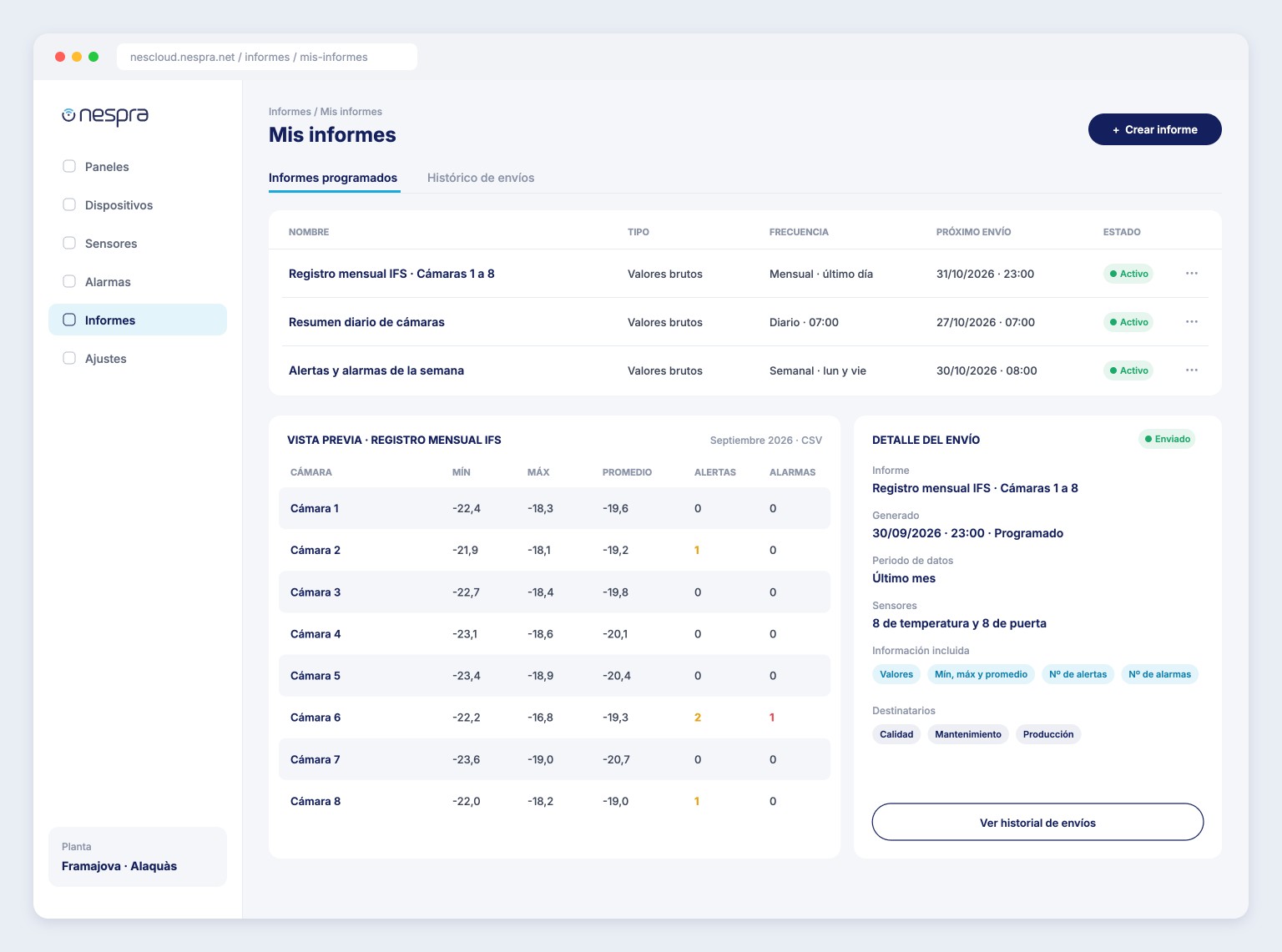
Task: Open Sensores from the sidebar
Action: pyautogui.click(x=138, y=244)
